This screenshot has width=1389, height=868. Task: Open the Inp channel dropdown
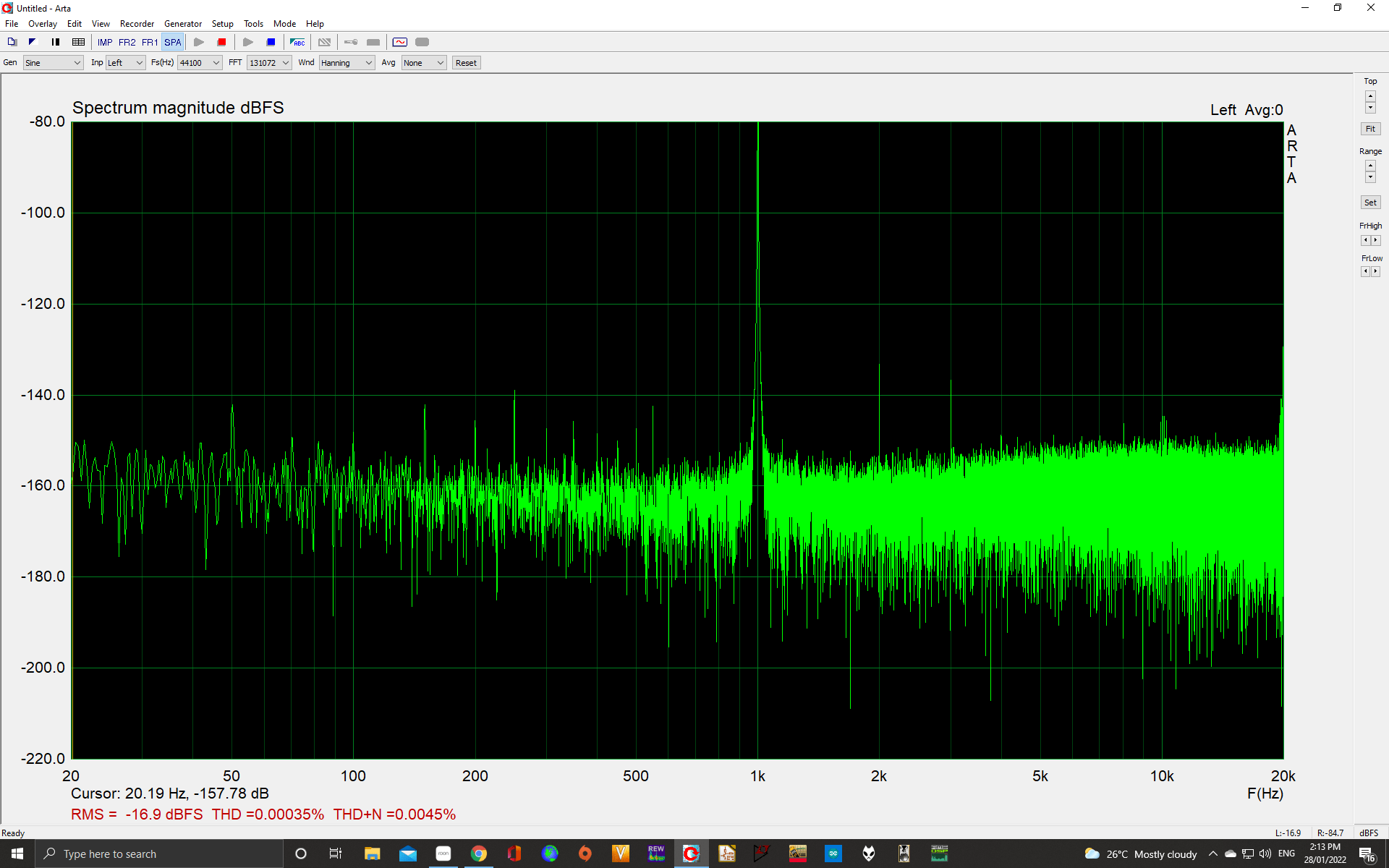tap(126, 63)
